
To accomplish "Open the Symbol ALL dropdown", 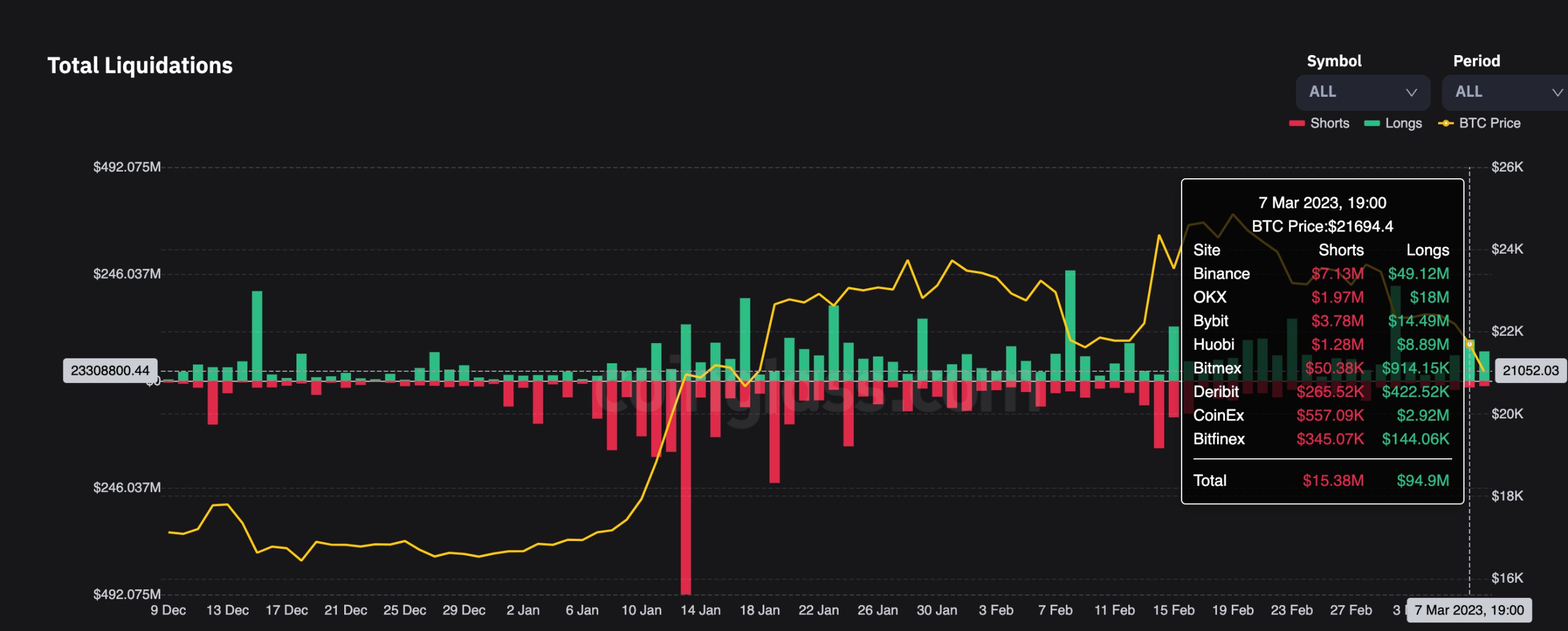I will tap(1362, 92).
